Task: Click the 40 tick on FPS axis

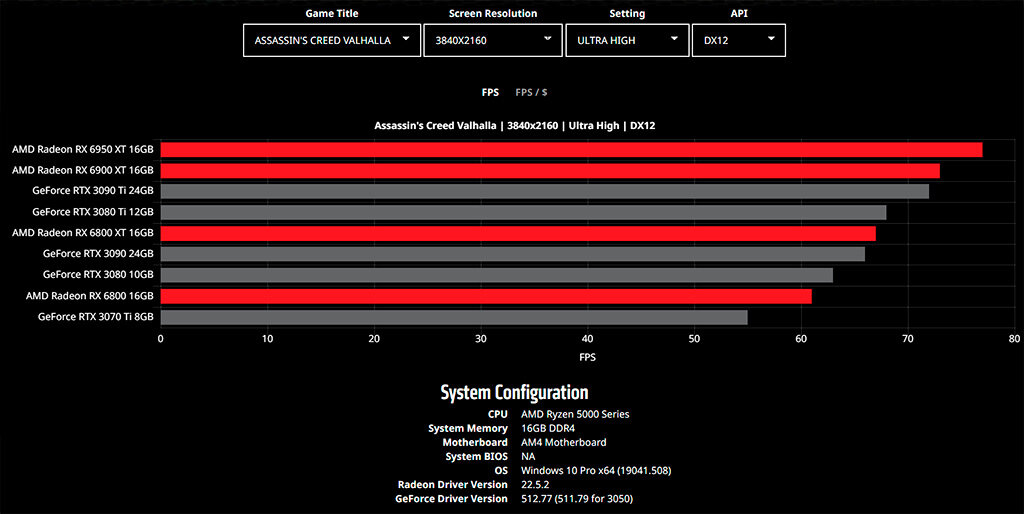Action: pos(587,339)
